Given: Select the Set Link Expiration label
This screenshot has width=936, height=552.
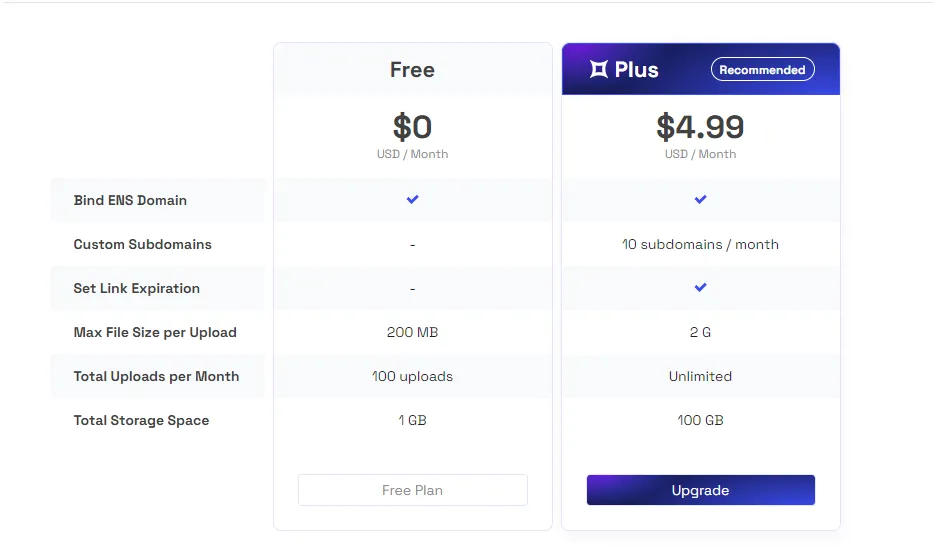Looking at the screenshot, I should pos(136,288).
